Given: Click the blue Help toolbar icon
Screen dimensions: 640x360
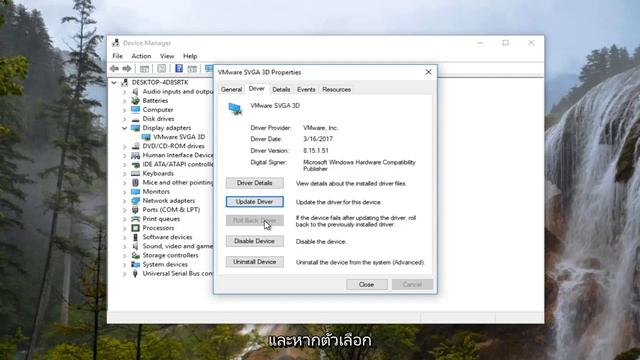Looking at the screenshot, I should [179, 69].
